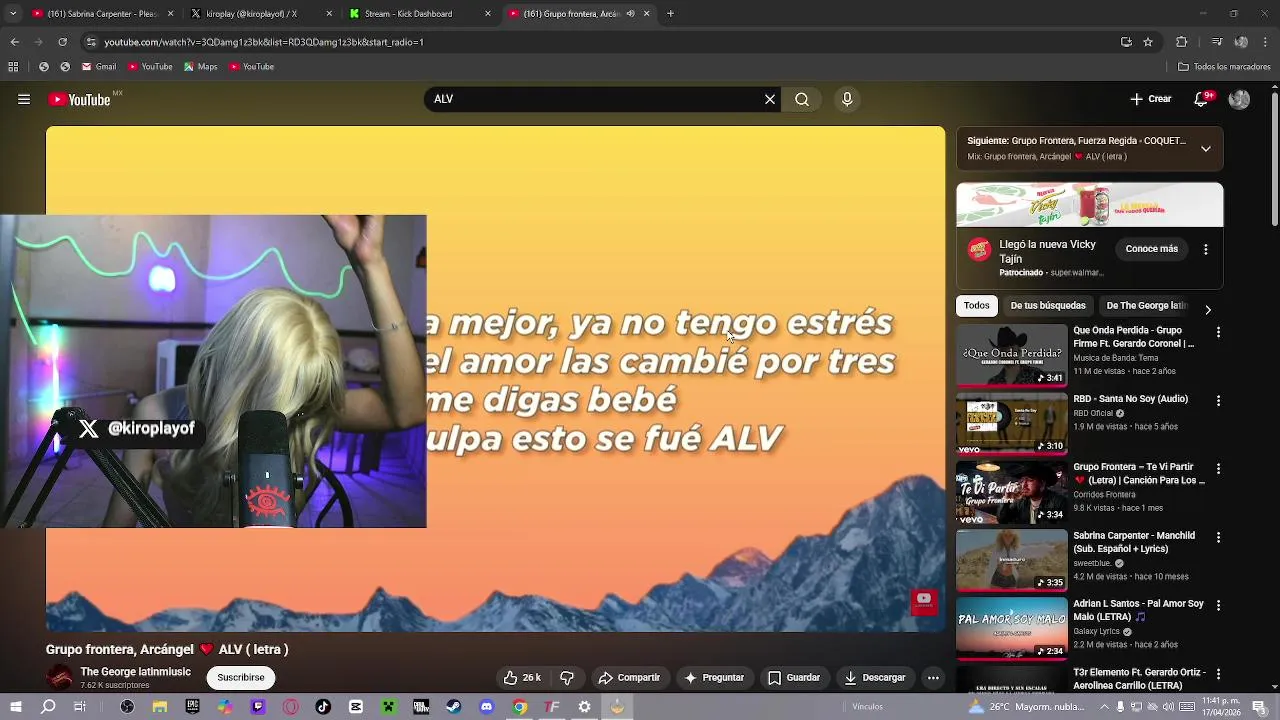1280x720 pixels.
Task: Open Discord from the taskbar
Action: coord(486,707)
